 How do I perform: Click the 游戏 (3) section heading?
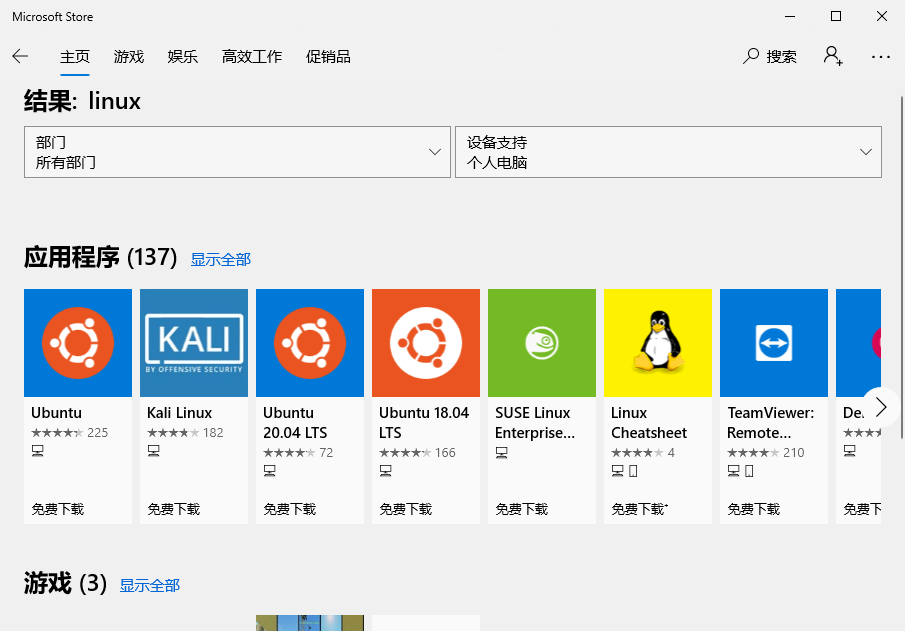coord(65,583)
